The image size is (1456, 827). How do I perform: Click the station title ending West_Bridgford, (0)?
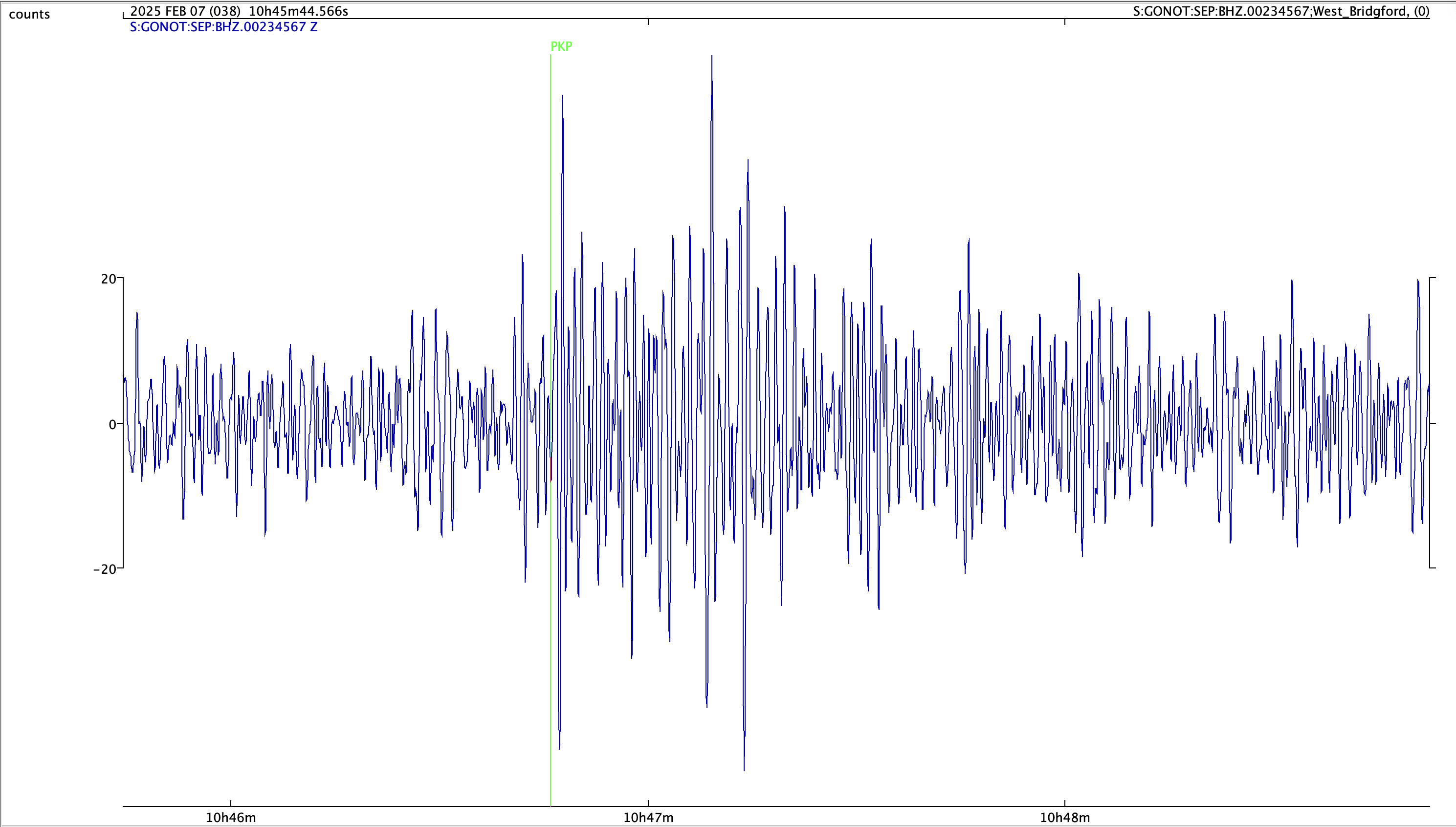click(x=1281, y=11)
